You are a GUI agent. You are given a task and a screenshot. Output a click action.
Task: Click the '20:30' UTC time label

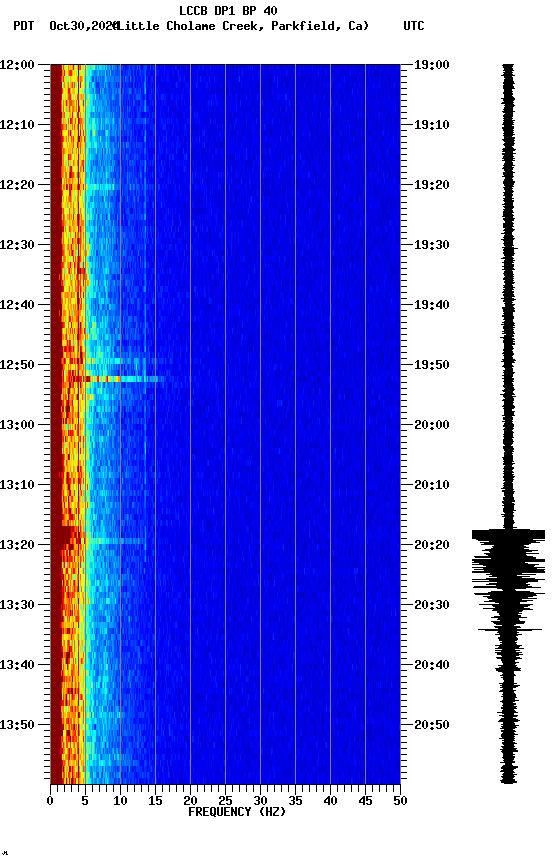pyautogui.click(x=432, y=606)
